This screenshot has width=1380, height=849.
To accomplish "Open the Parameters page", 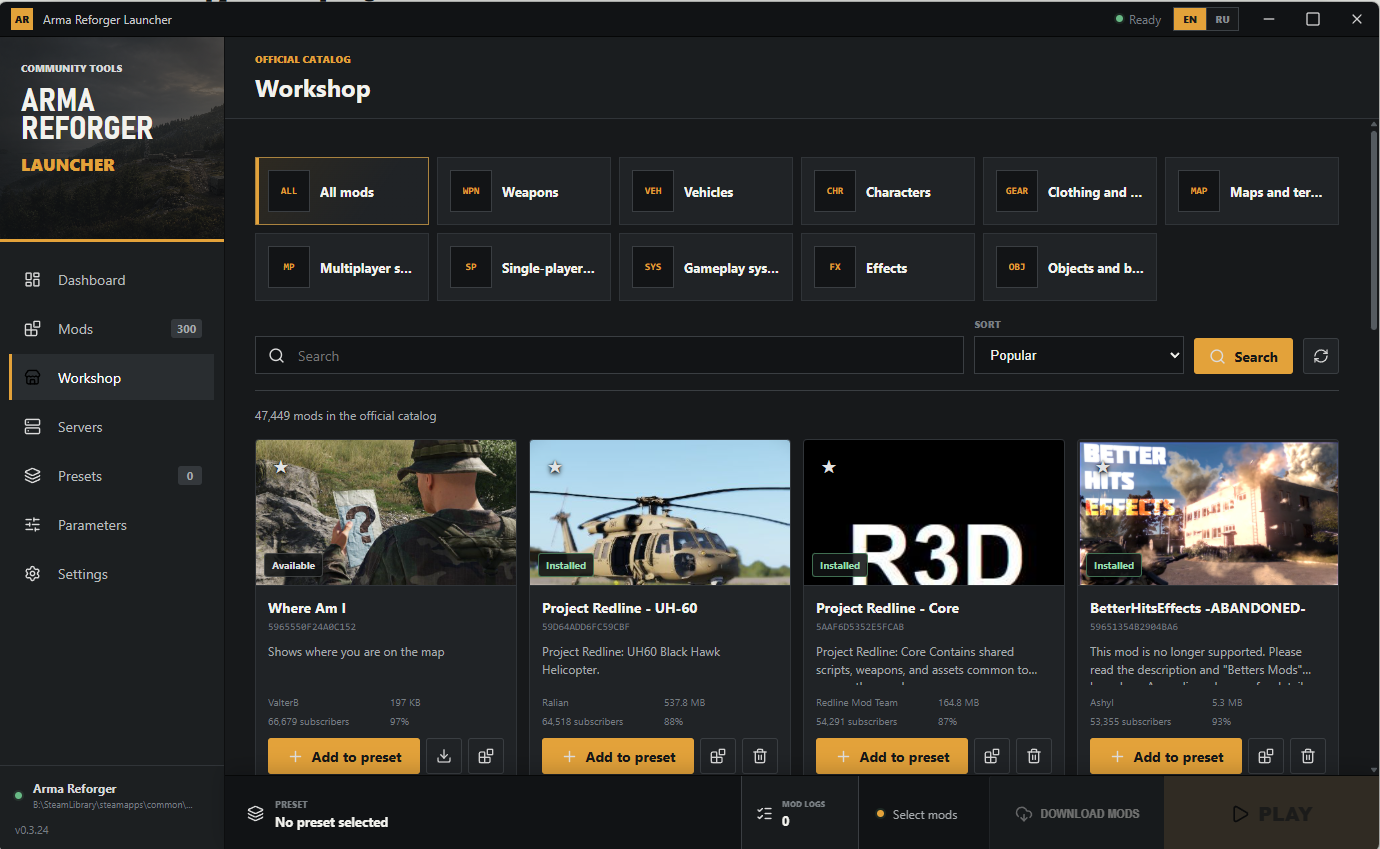I will click(x=111, y=525).
